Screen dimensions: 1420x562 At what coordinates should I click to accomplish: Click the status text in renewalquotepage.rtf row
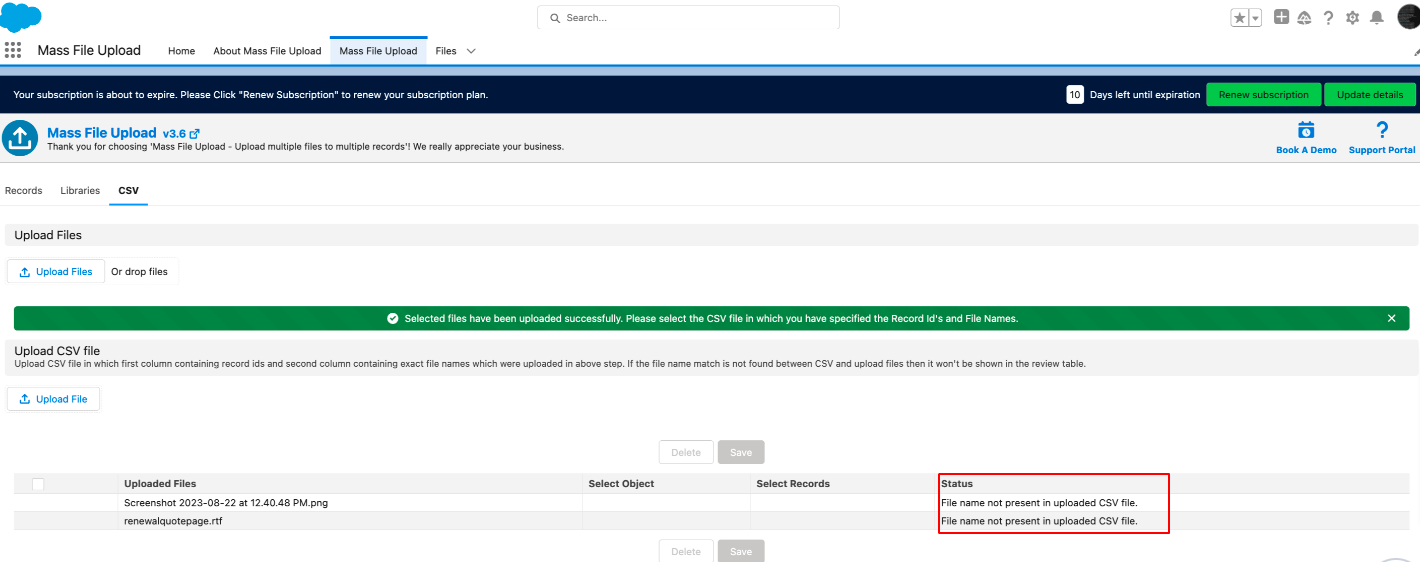pyautogui.click(x=1039, y=521)
